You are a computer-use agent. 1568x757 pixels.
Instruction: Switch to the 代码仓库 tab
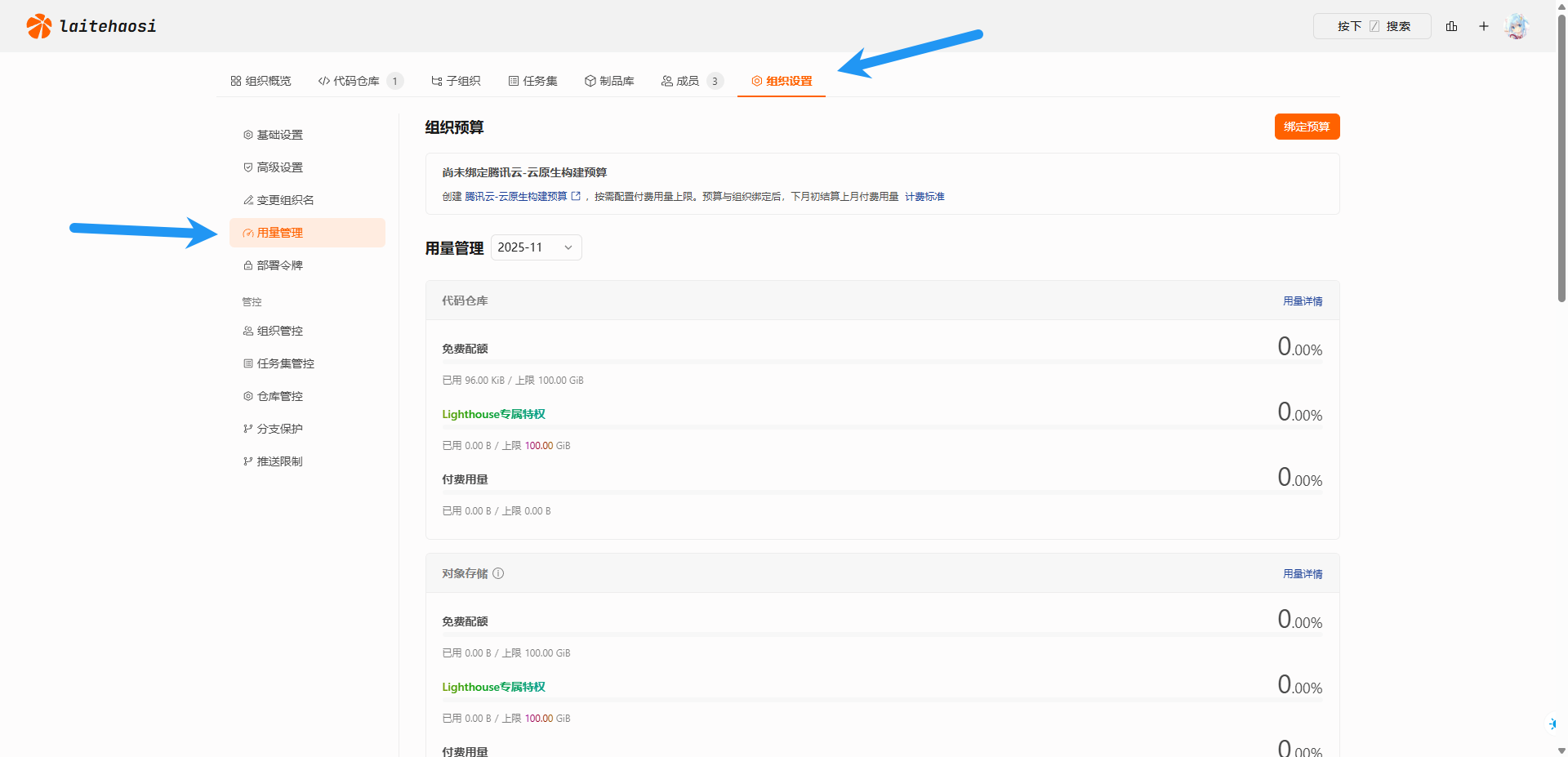coord(356,81)
